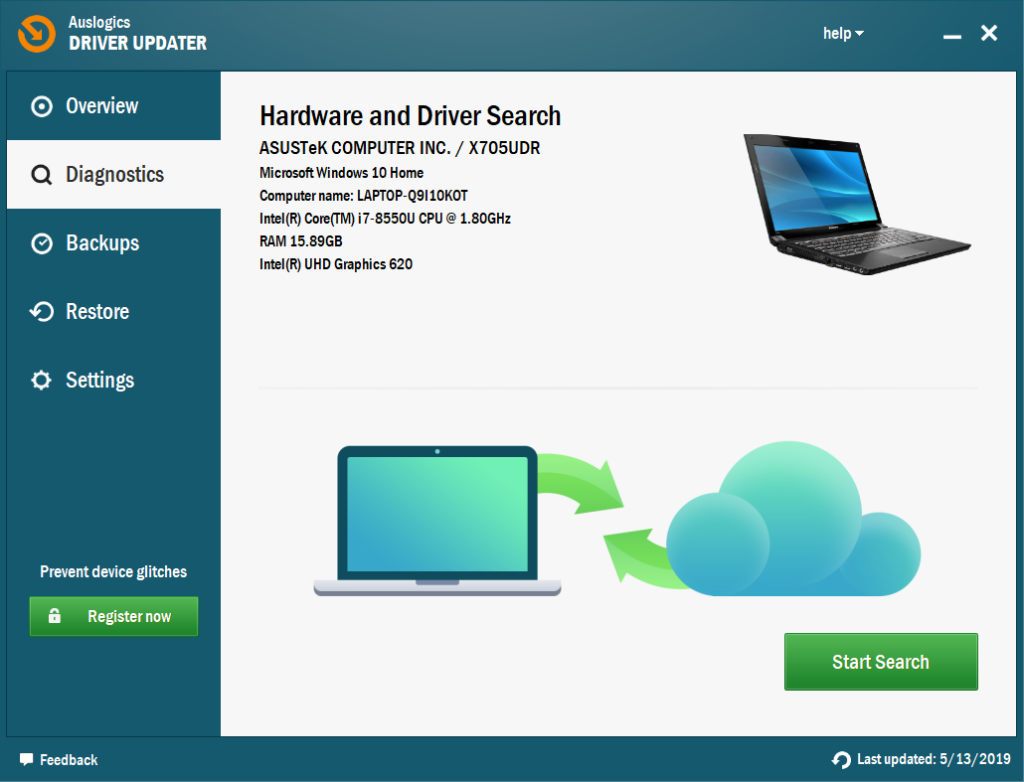Expand the help dropdown menu
Image resolution: width=1024 pixels, height=782 pixels.
coord(843,34)
